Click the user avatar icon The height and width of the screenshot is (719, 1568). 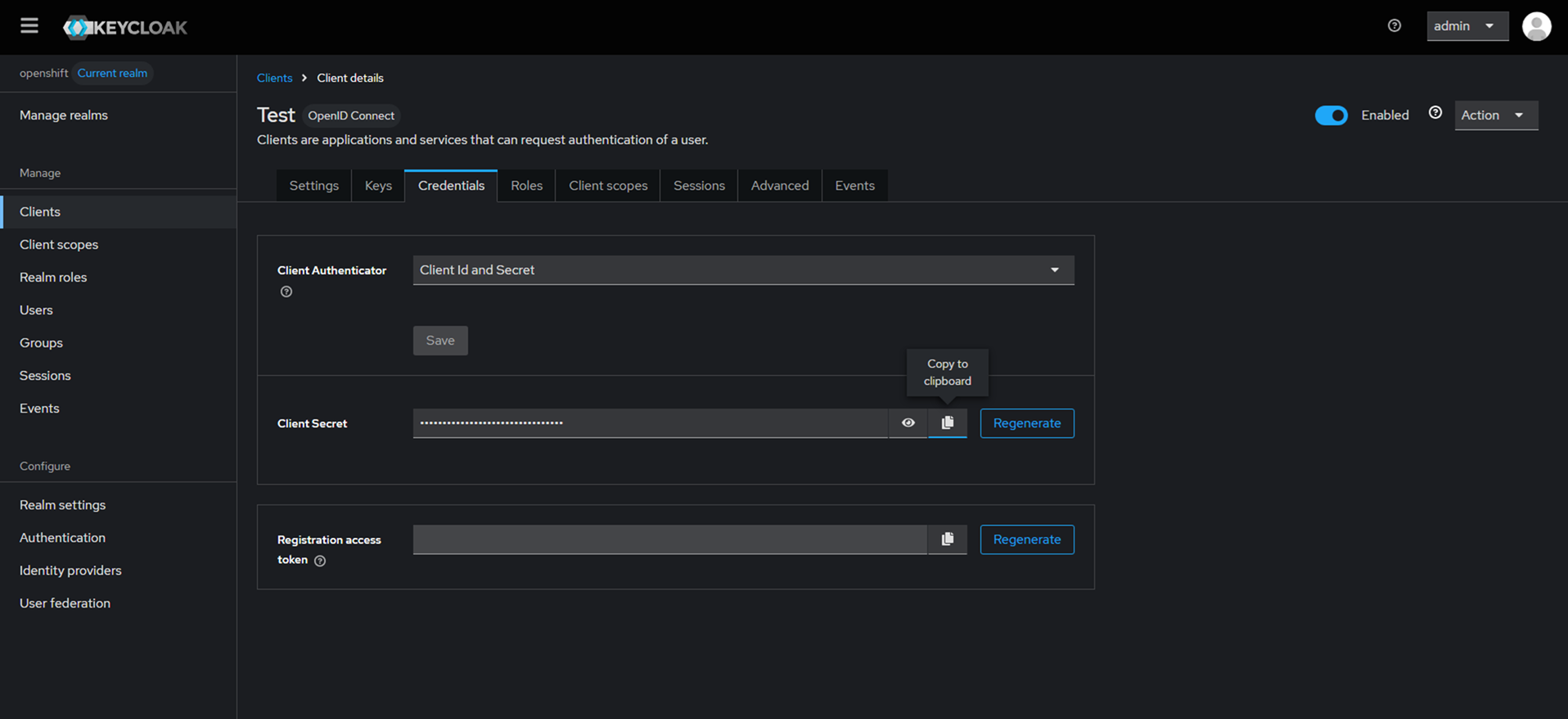tap(1536, 26)
